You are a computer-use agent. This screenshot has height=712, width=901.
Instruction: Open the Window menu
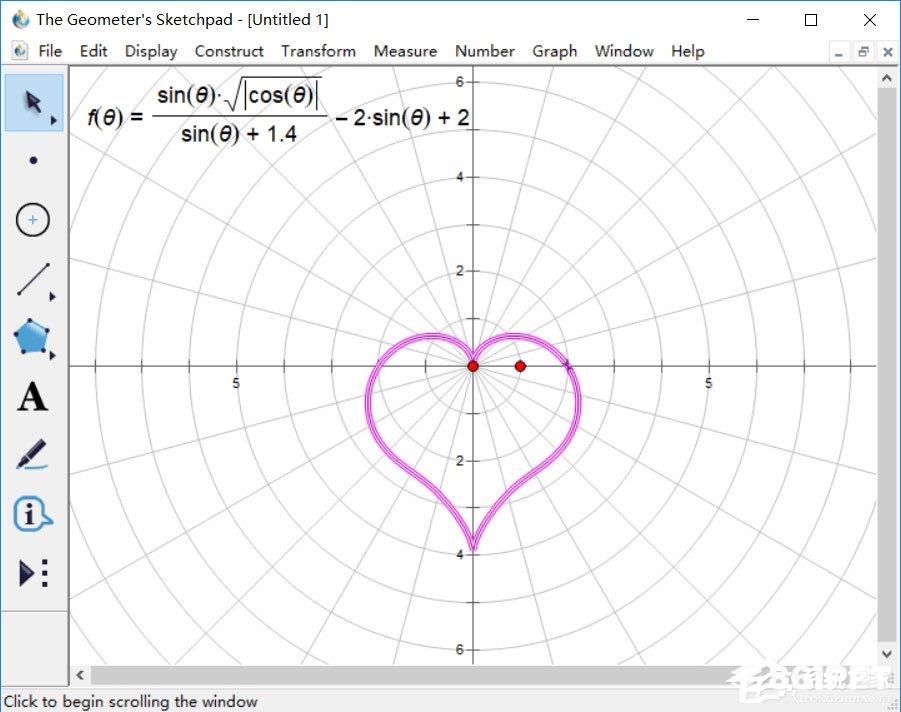[624, 51]
